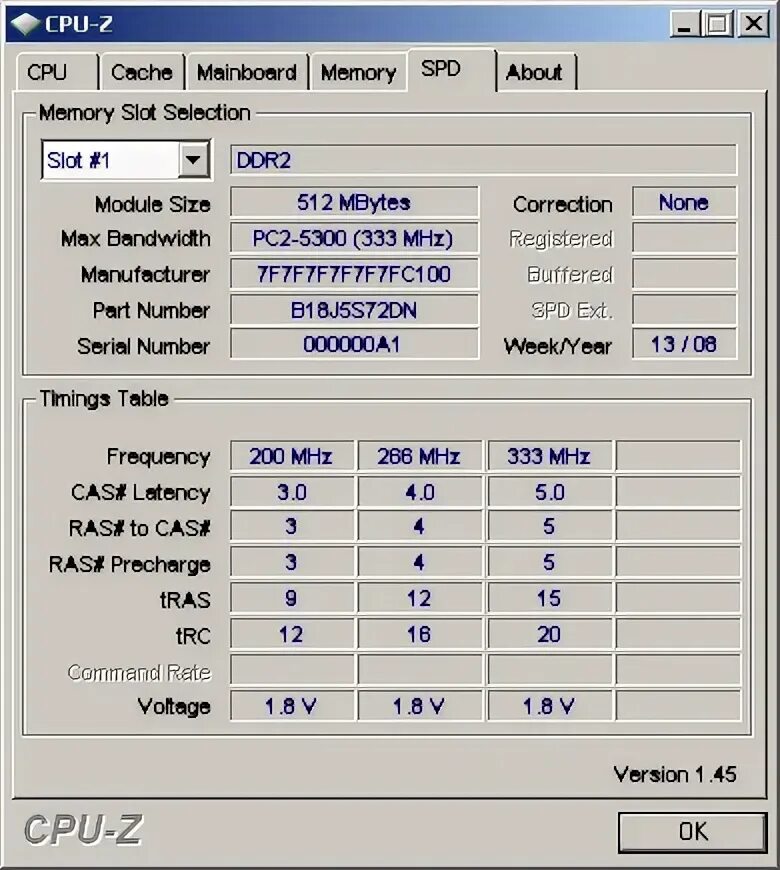Open the Cache tab
This screenshot has width=780, height=870.
click(x=142, y=72)
